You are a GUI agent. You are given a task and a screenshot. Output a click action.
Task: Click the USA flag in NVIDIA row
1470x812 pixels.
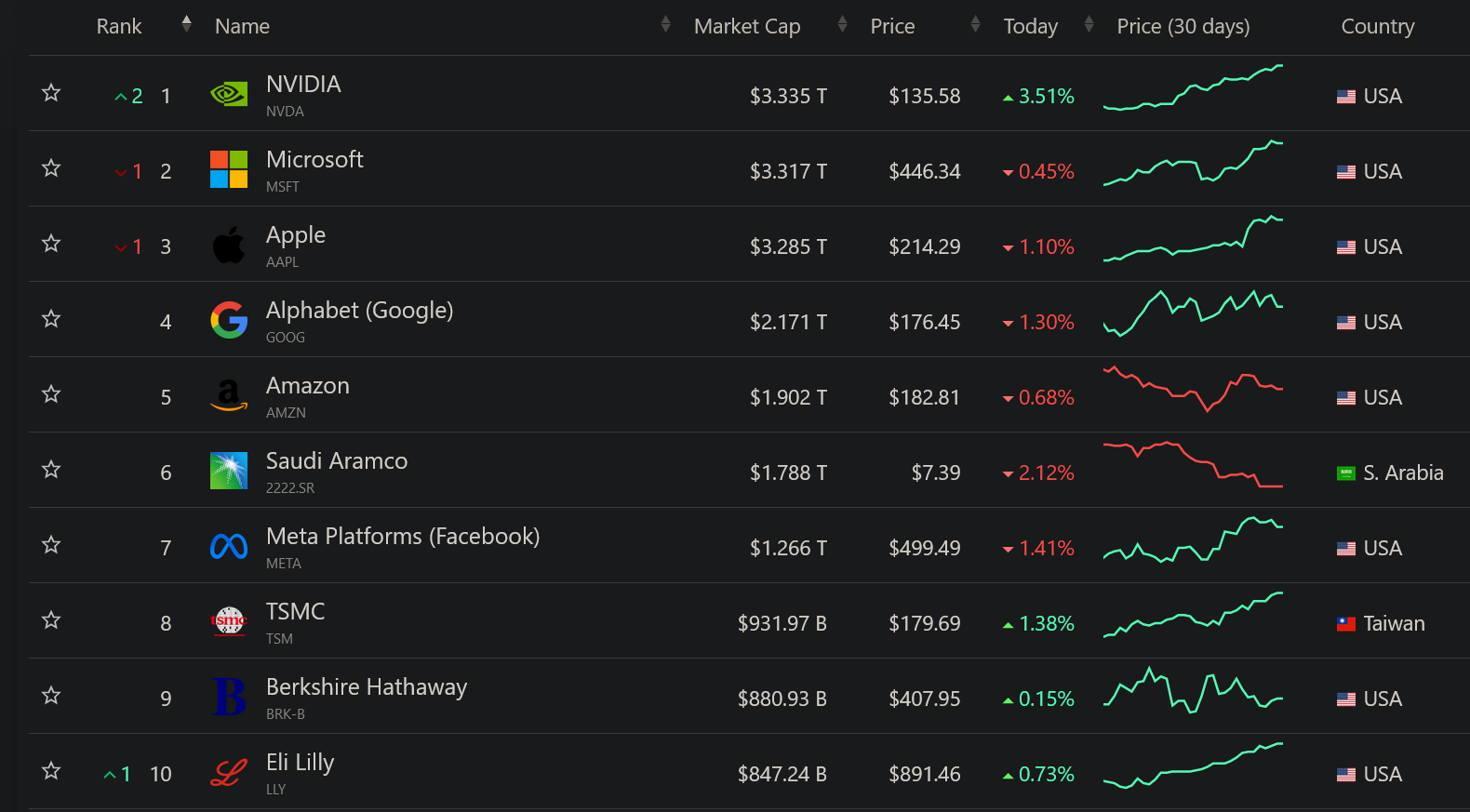1346,97
